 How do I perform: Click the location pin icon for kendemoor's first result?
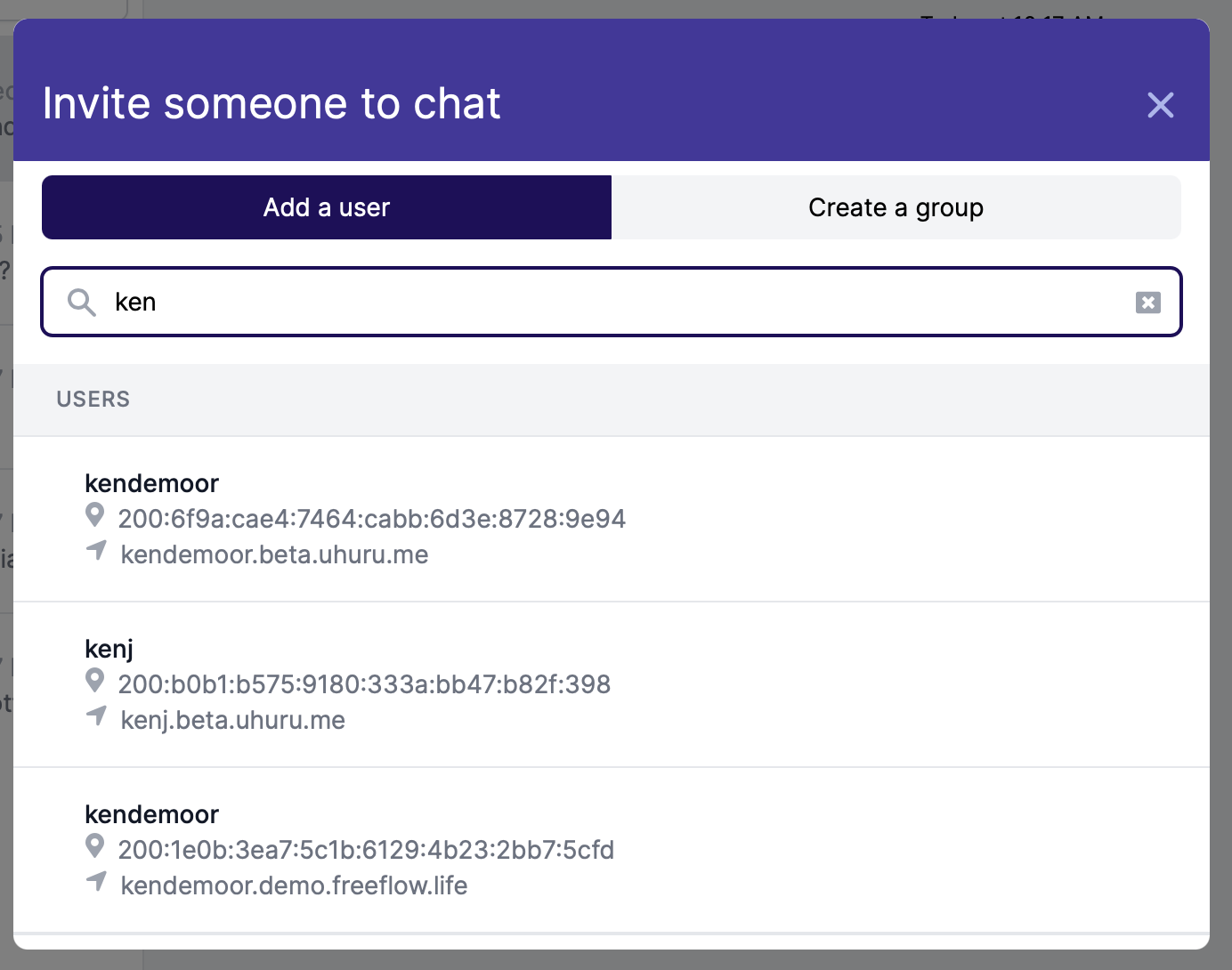96,518
